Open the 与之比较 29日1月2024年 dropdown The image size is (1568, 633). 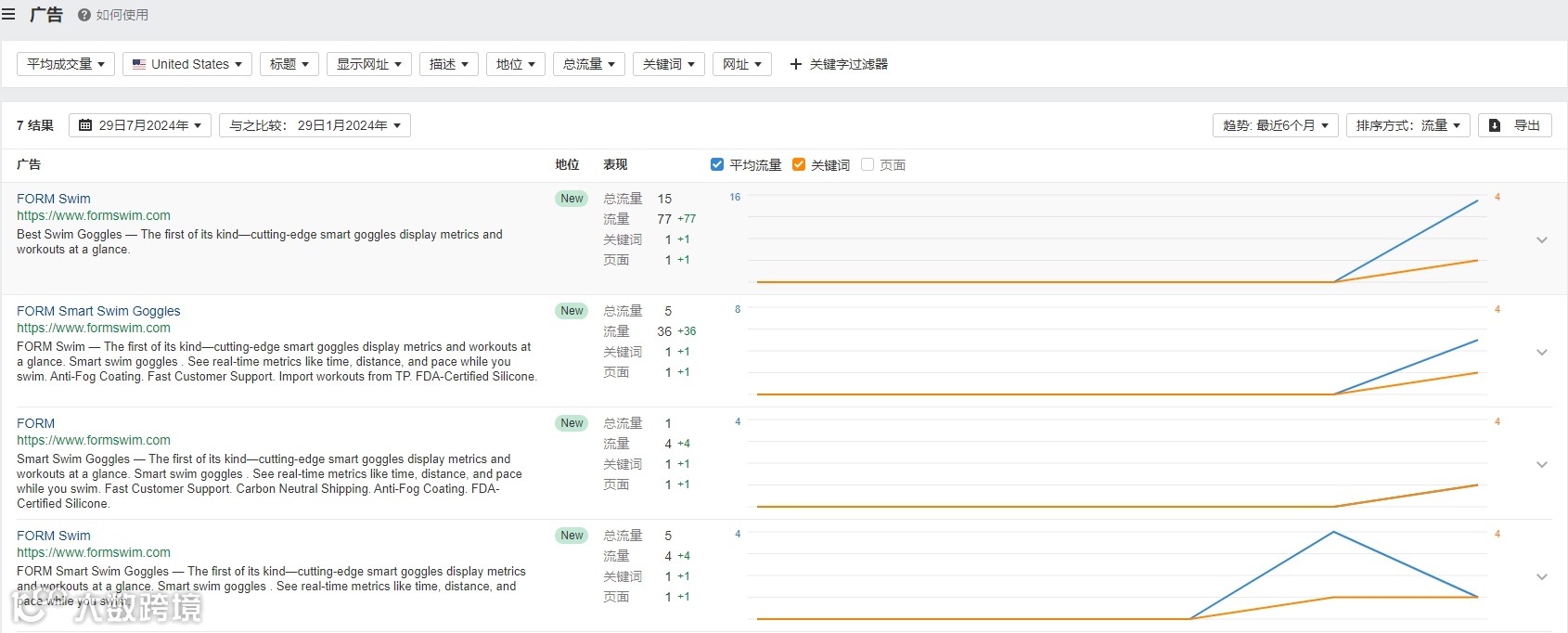pyautogui.click(x=315, y=125)
